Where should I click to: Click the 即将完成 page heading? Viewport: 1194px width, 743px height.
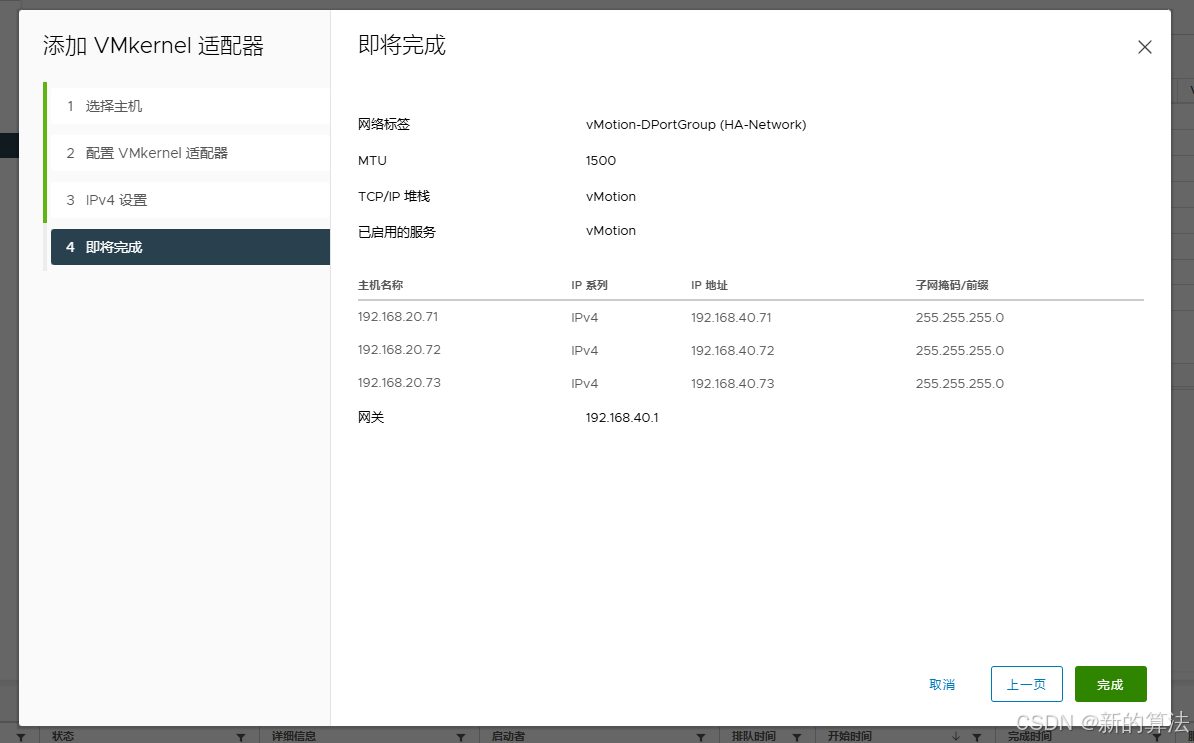[401, 45]
